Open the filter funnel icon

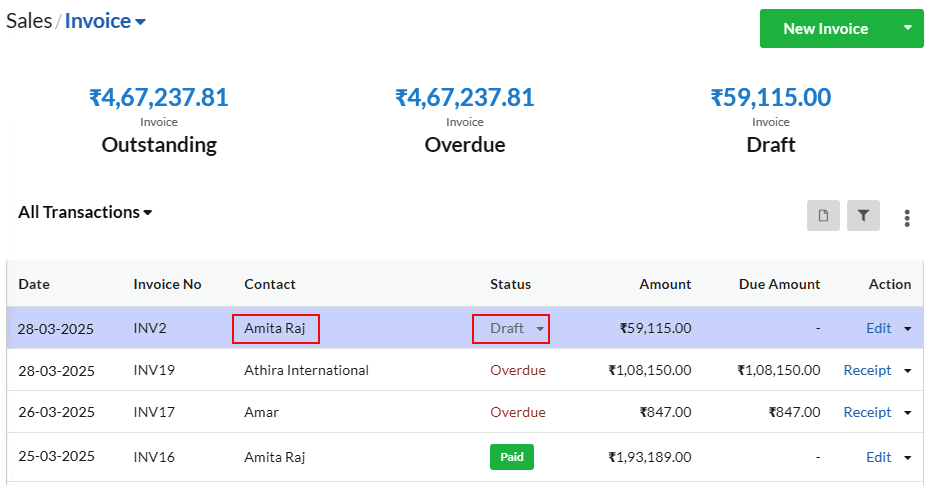pos(863,215)
